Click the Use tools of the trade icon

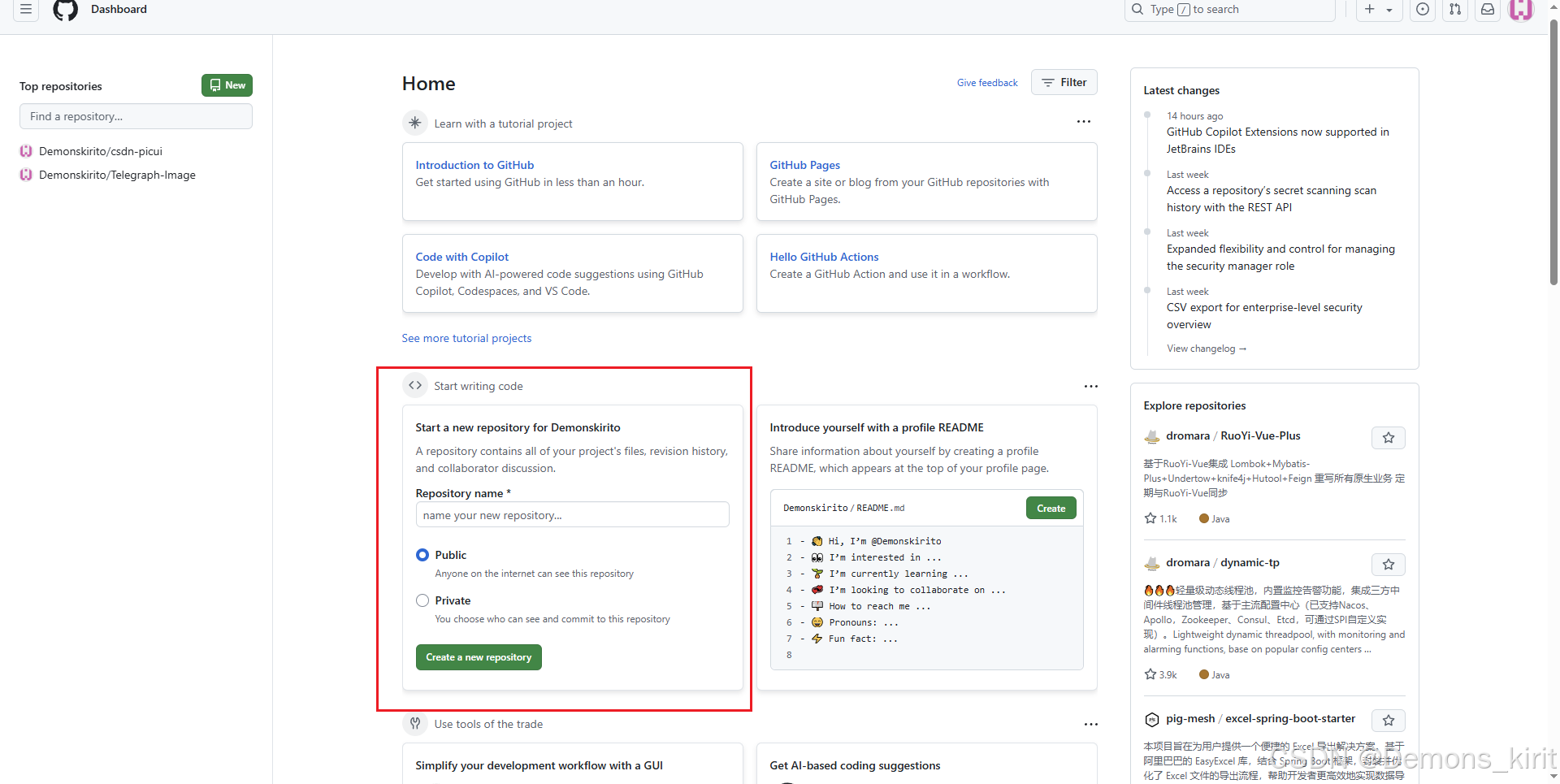pyautogui.click(x=415, y=723)
